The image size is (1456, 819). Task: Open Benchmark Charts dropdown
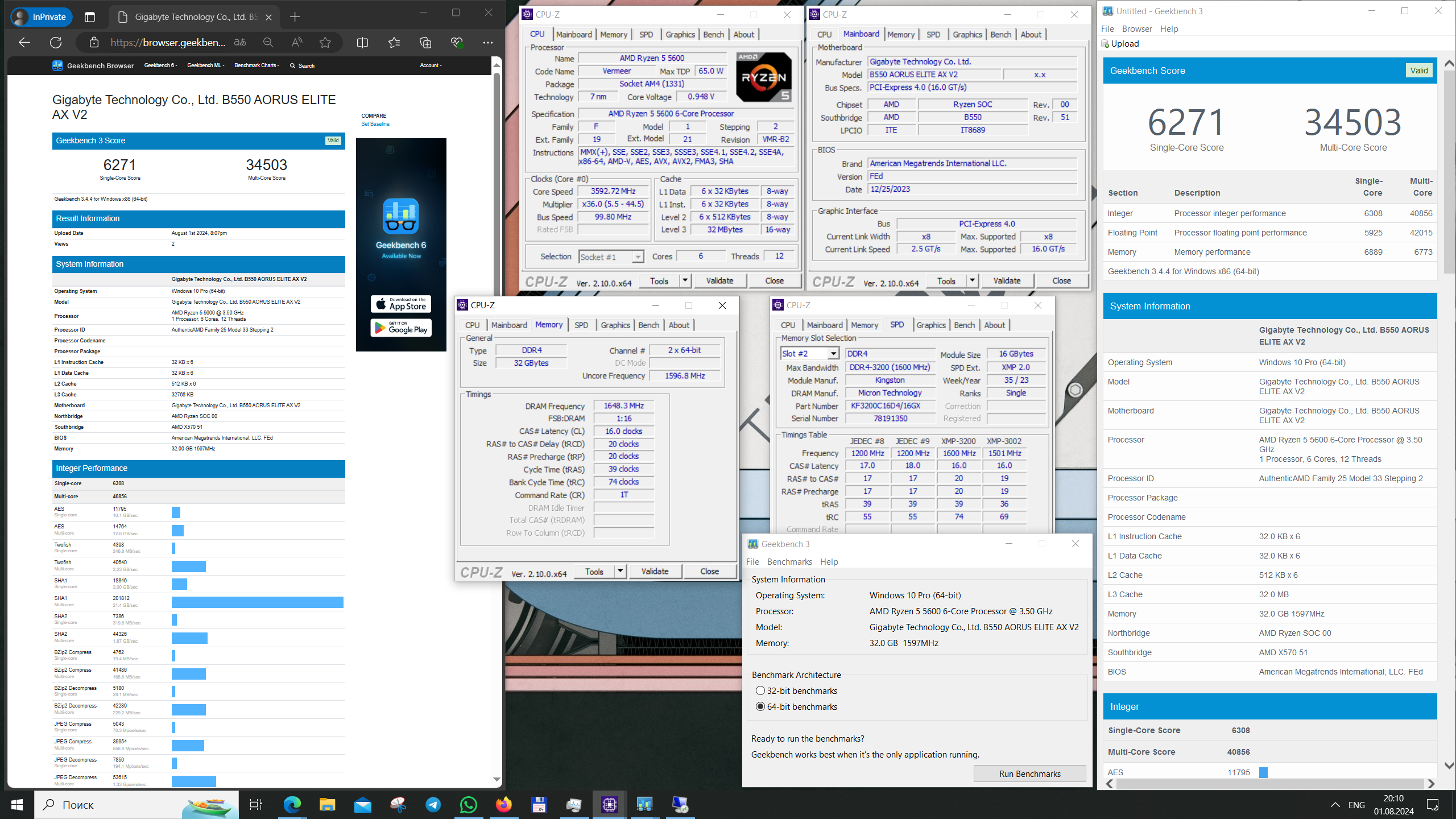[257, 65]
